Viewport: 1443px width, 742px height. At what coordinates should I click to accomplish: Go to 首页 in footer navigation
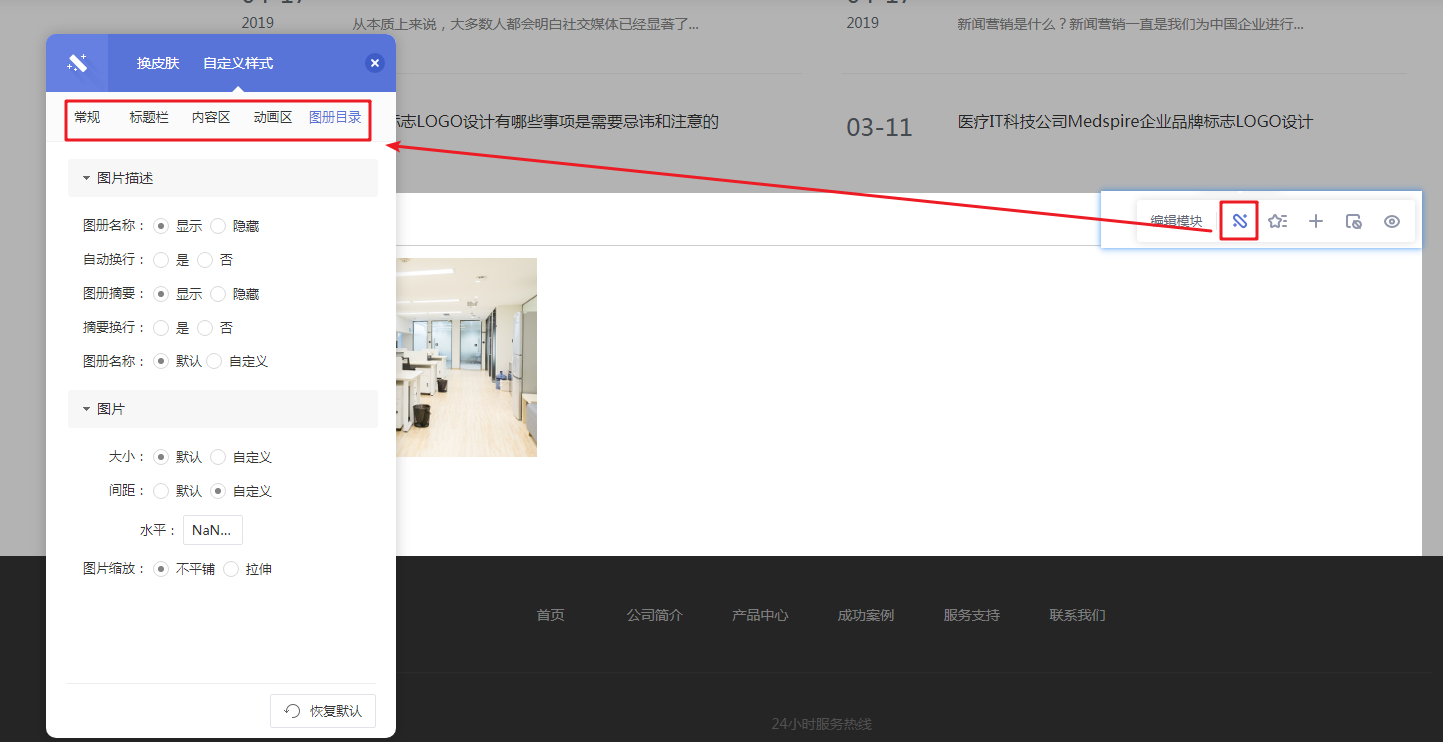[x=550, y=615]
